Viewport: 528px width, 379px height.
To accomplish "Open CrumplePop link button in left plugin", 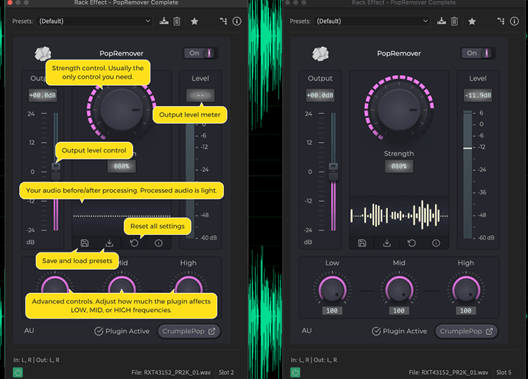I will pos(189,331).
